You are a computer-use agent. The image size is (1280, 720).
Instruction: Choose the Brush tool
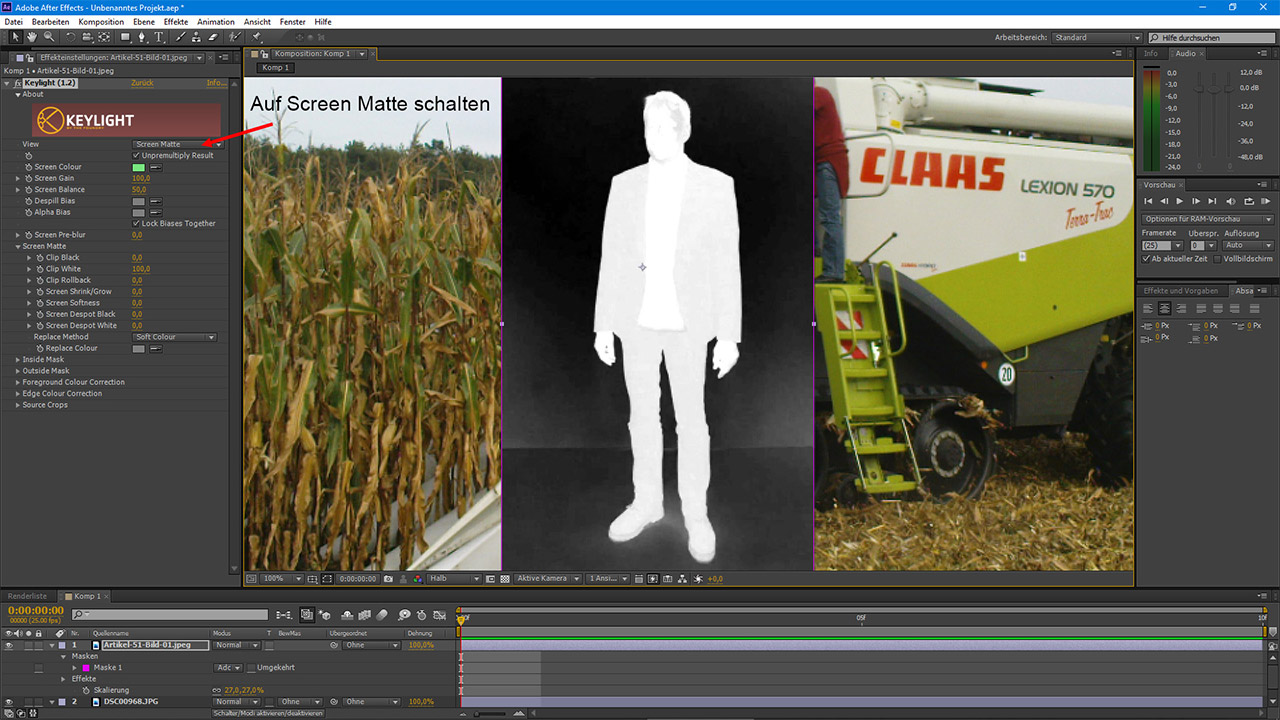[x=181, y=36]
